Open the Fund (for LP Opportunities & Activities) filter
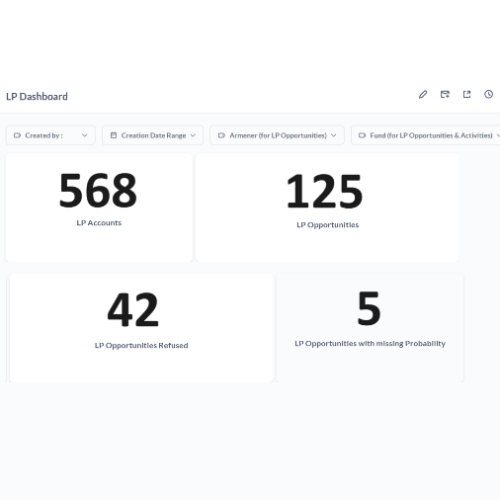500x500 pixels. [x=426, y=135]
